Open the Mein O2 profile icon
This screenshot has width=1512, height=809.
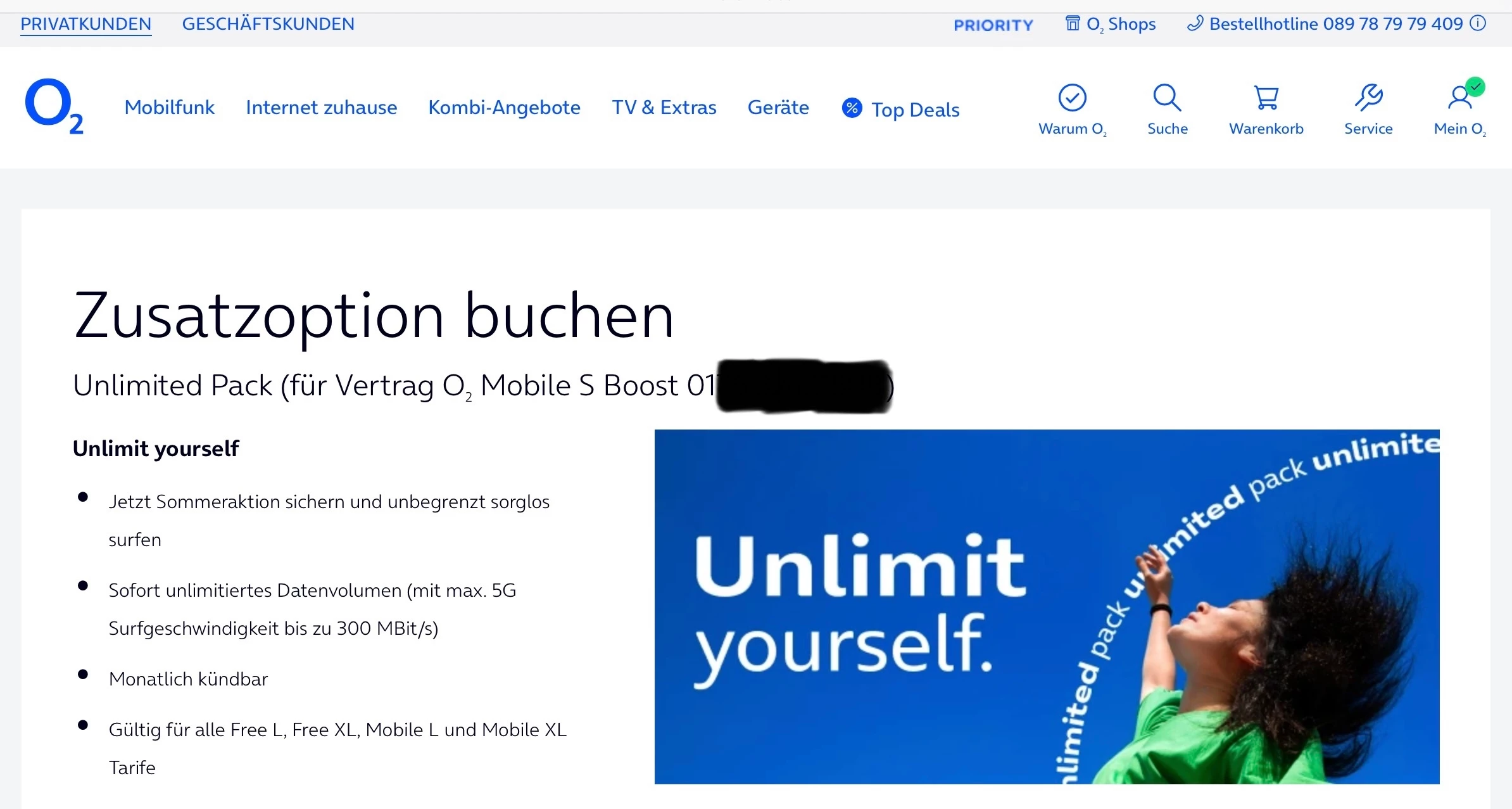(1460, 98)
